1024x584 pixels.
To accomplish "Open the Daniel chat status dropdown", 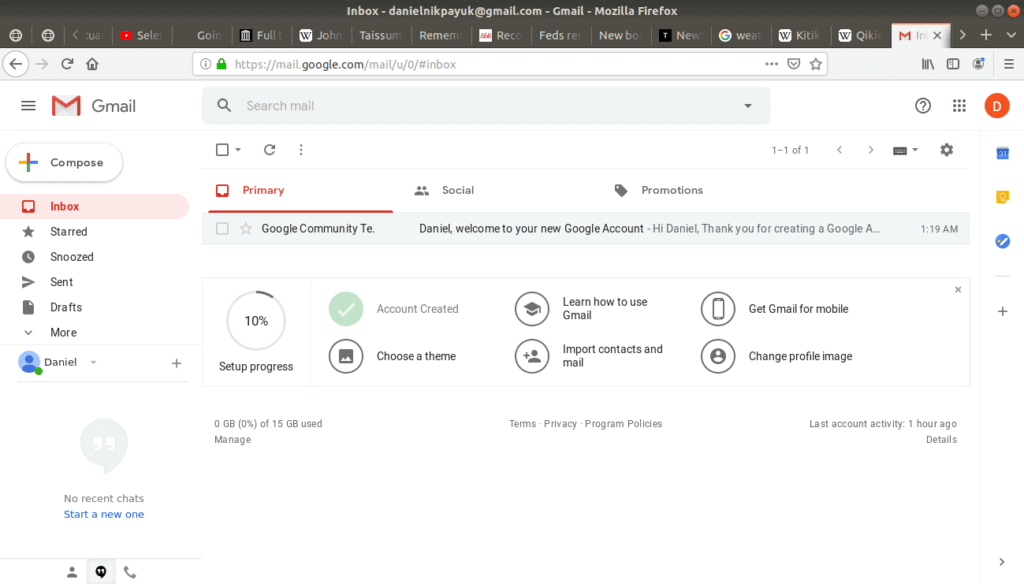I will pos(93,362).
